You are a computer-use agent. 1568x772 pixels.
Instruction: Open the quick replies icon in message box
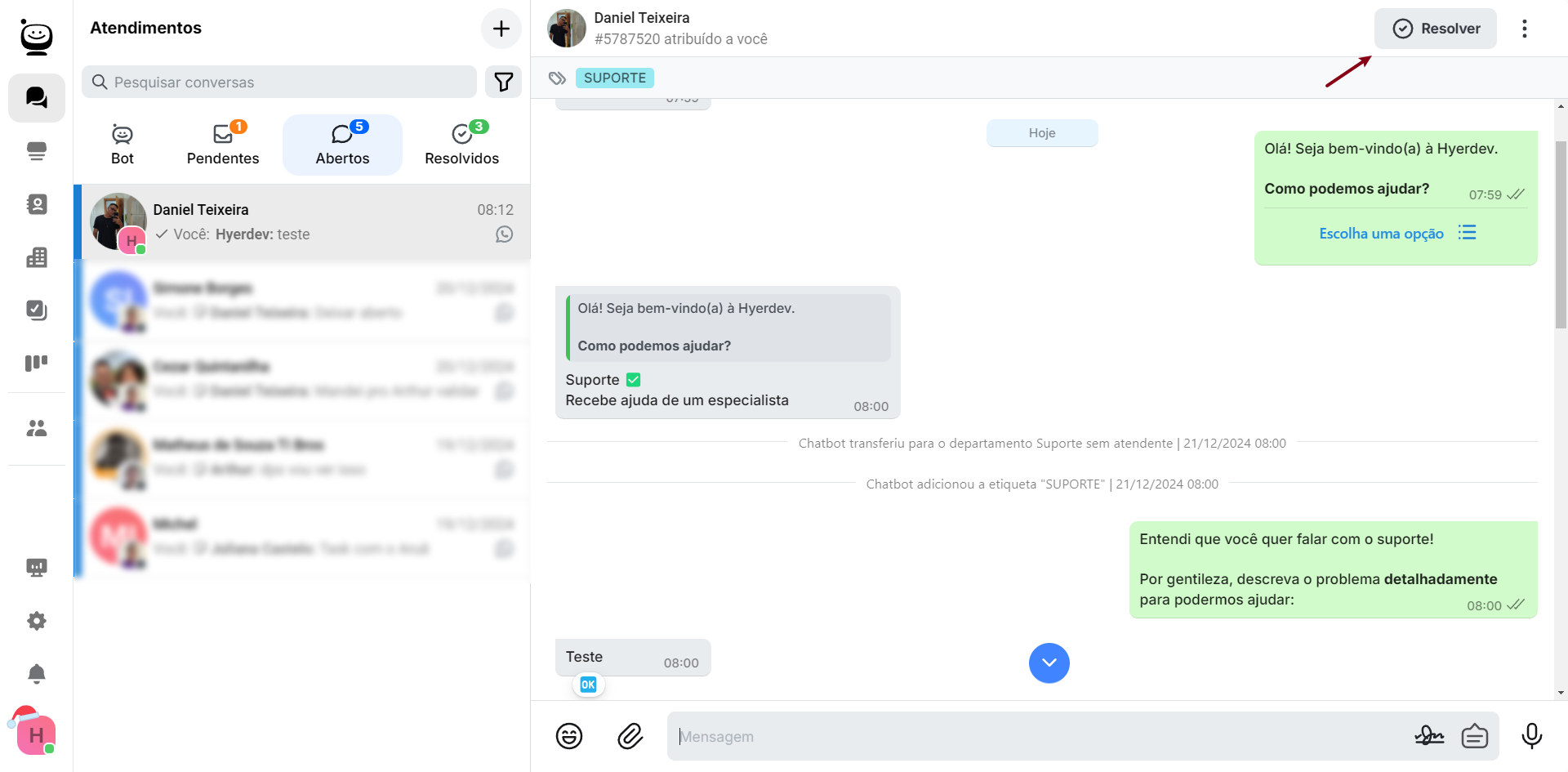tap(1474, 736)
